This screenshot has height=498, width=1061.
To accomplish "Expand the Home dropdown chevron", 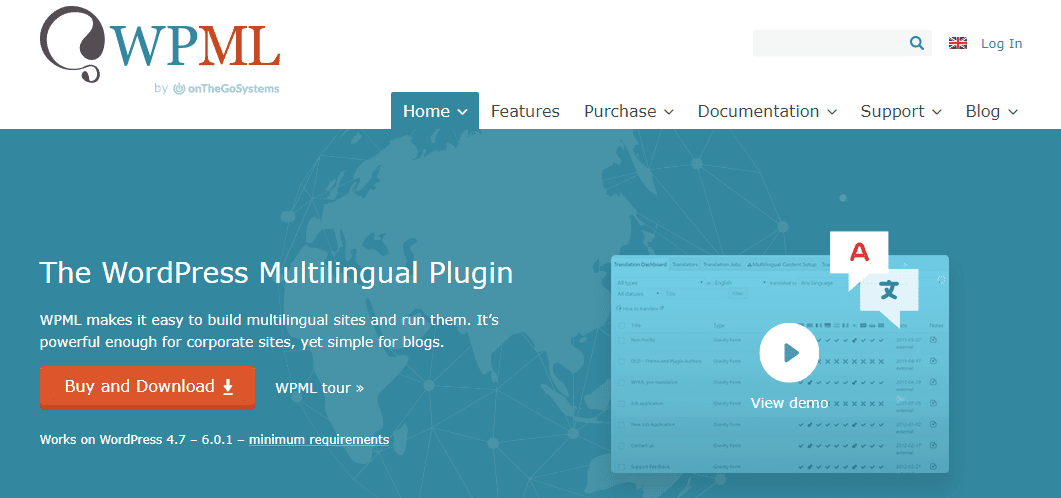I will click(x=462, y=112).
